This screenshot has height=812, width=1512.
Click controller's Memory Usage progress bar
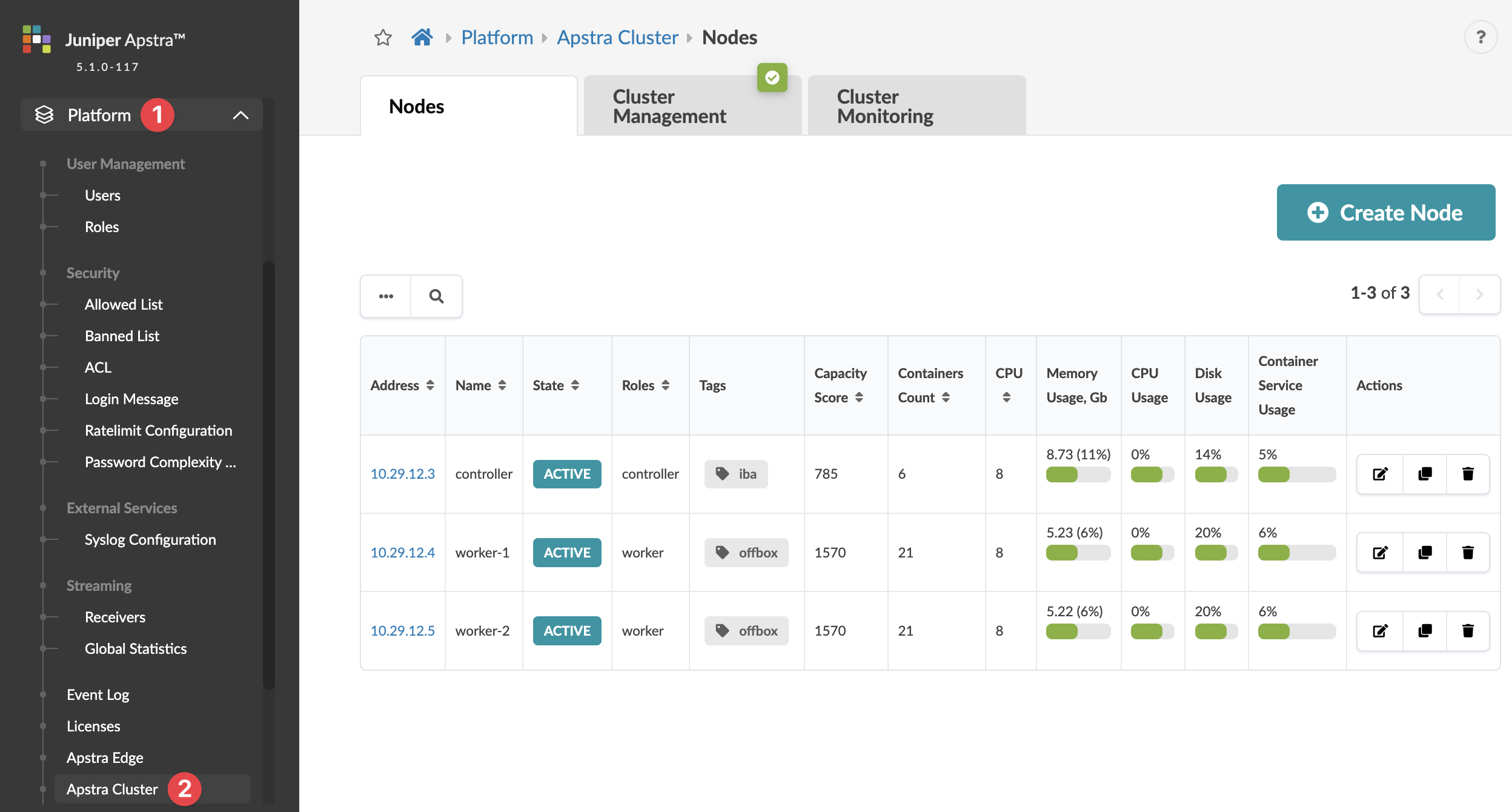click(1078, 474)
